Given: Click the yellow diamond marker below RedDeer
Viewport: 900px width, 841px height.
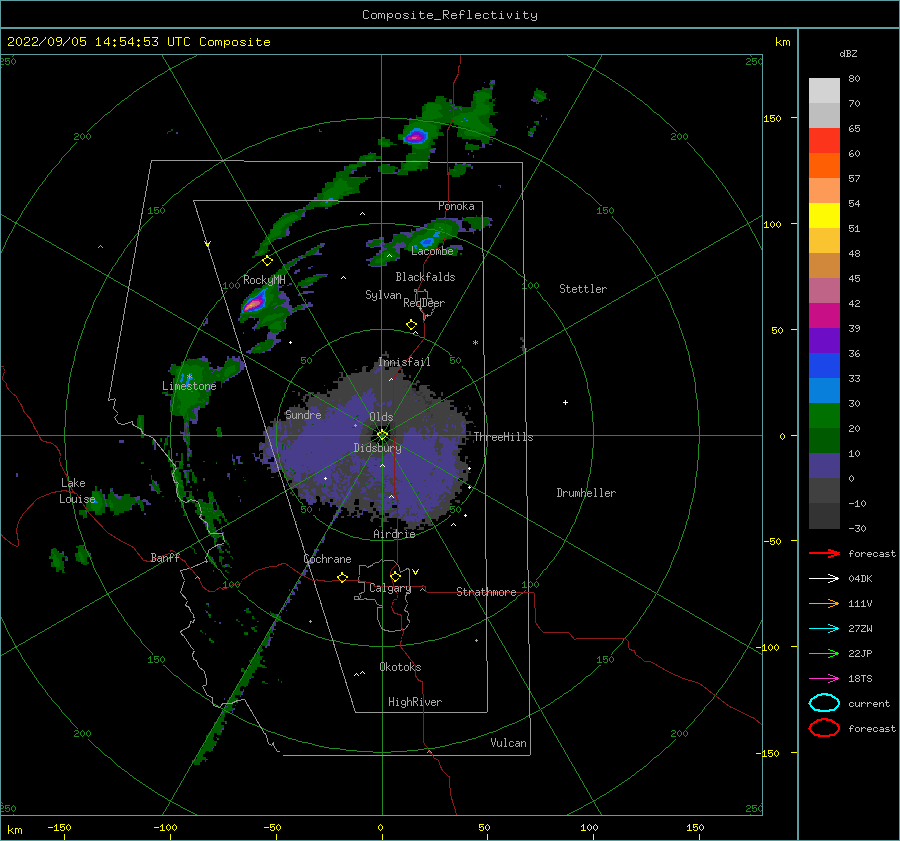Looking at the screenshot, I should pos(411,325).
